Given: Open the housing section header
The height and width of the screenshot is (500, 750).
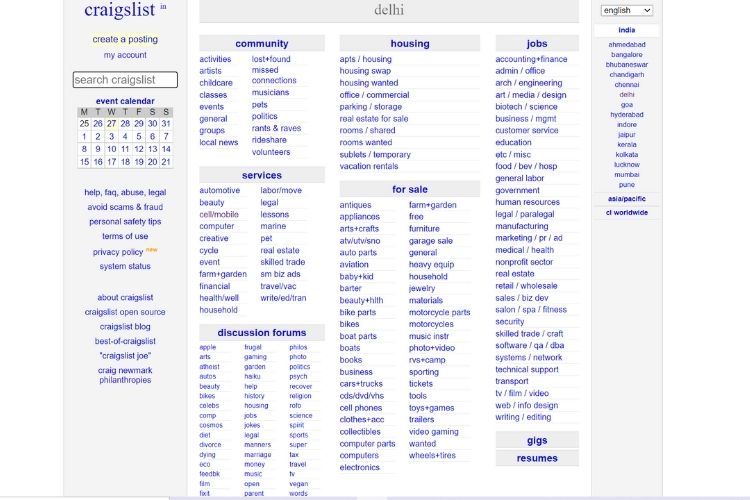Looking at the screenshot, I should [410, 44].
